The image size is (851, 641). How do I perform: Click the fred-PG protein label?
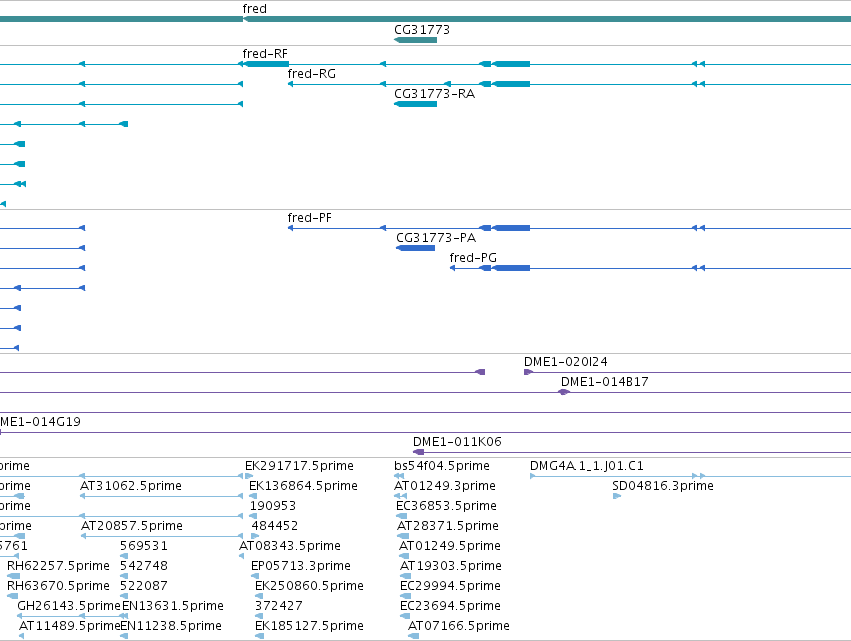(473, 258)
